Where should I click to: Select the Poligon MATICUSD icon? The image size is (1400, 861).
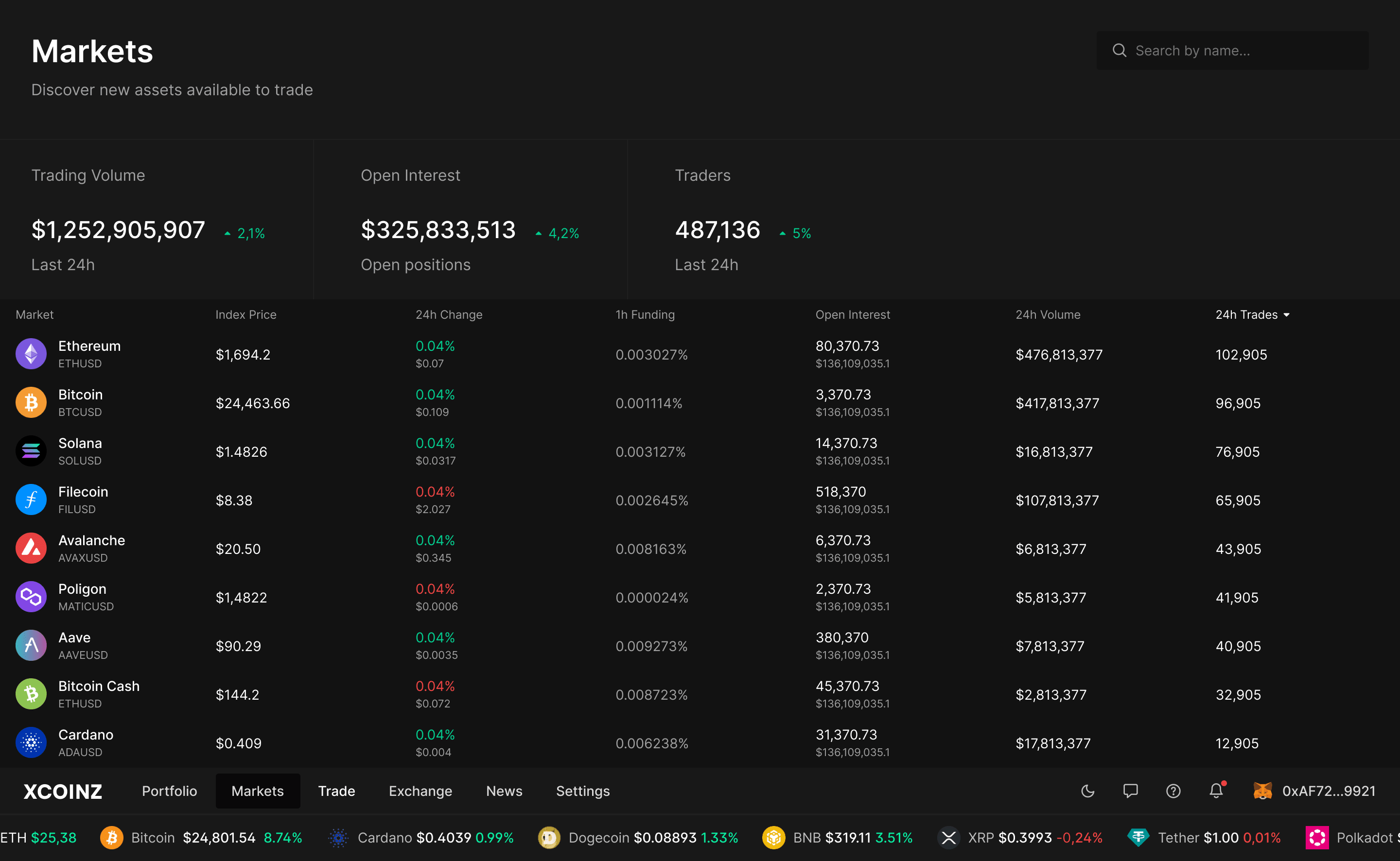pos(31,597)
